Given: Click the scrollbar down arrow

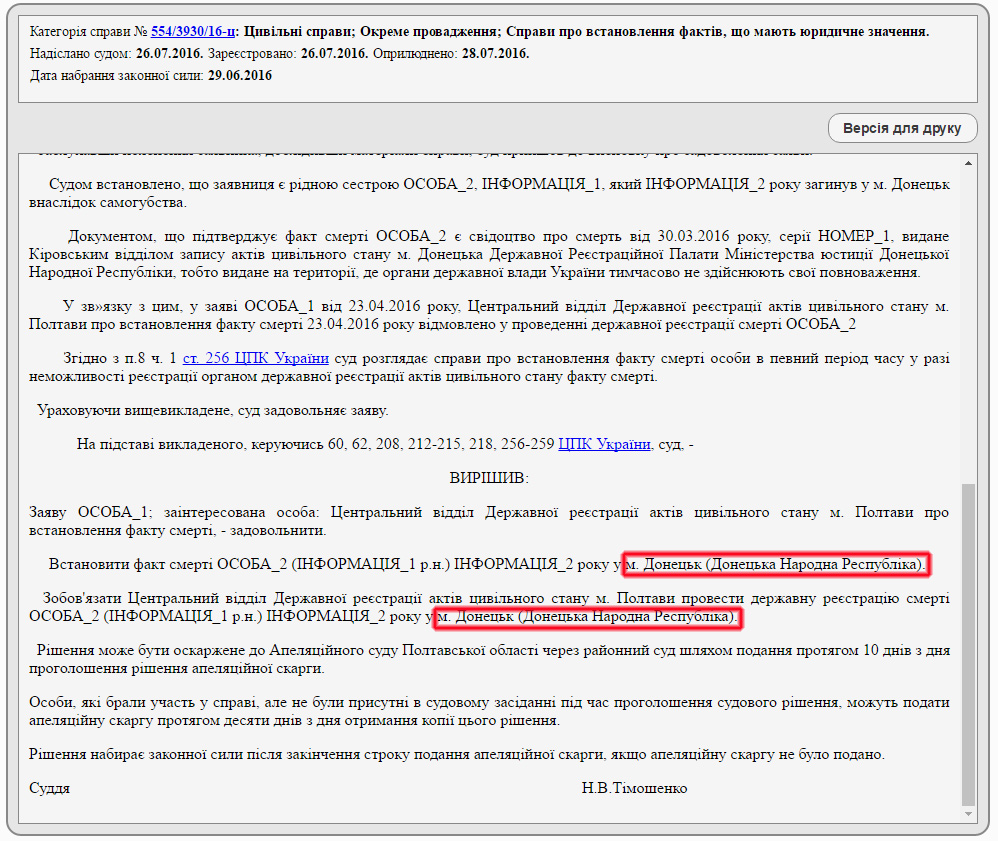Looking at the screenshot, I should (967, 815).
